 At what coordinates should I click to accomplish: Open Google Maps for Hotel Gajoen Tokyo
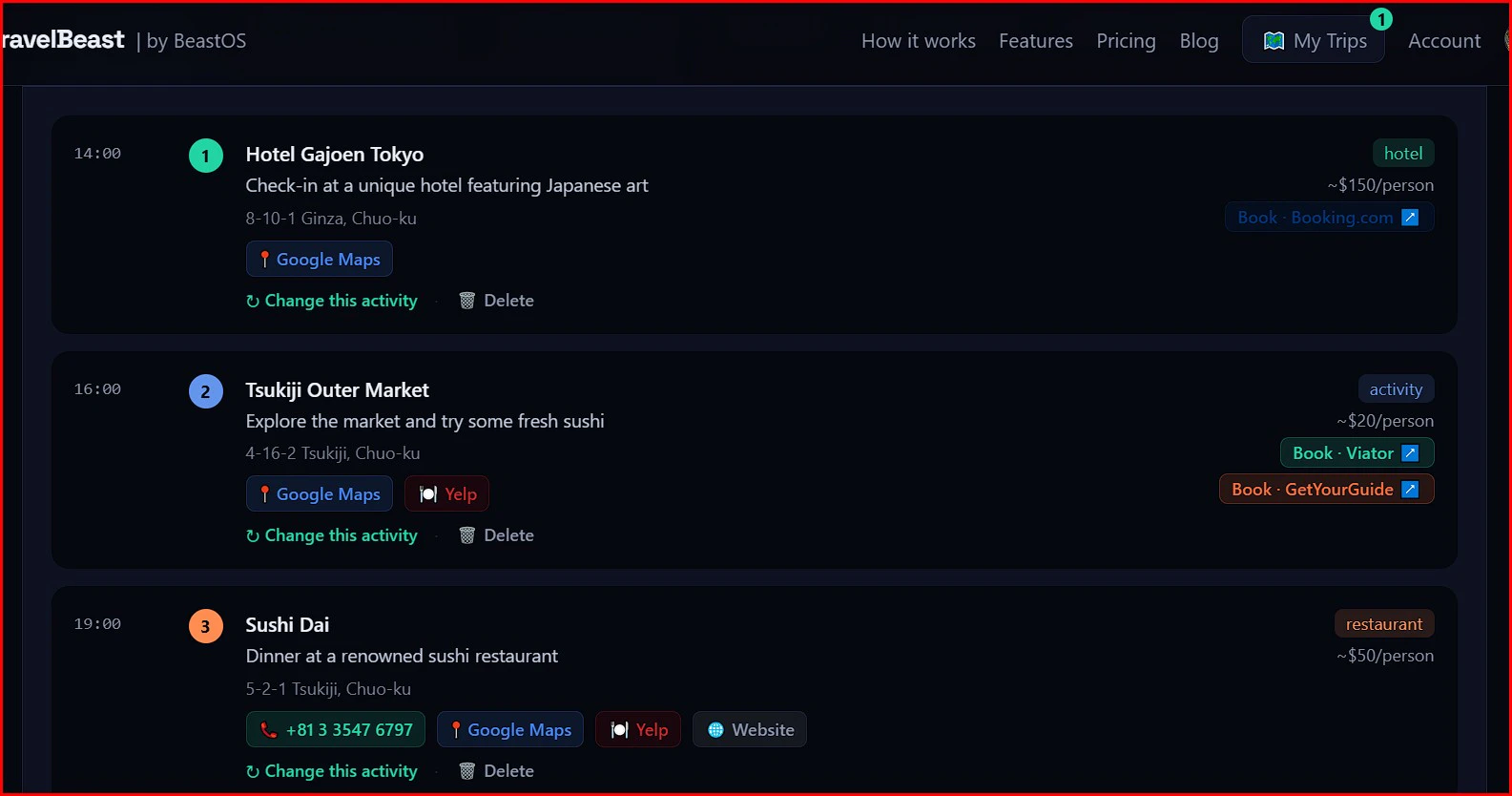point(320,260)
